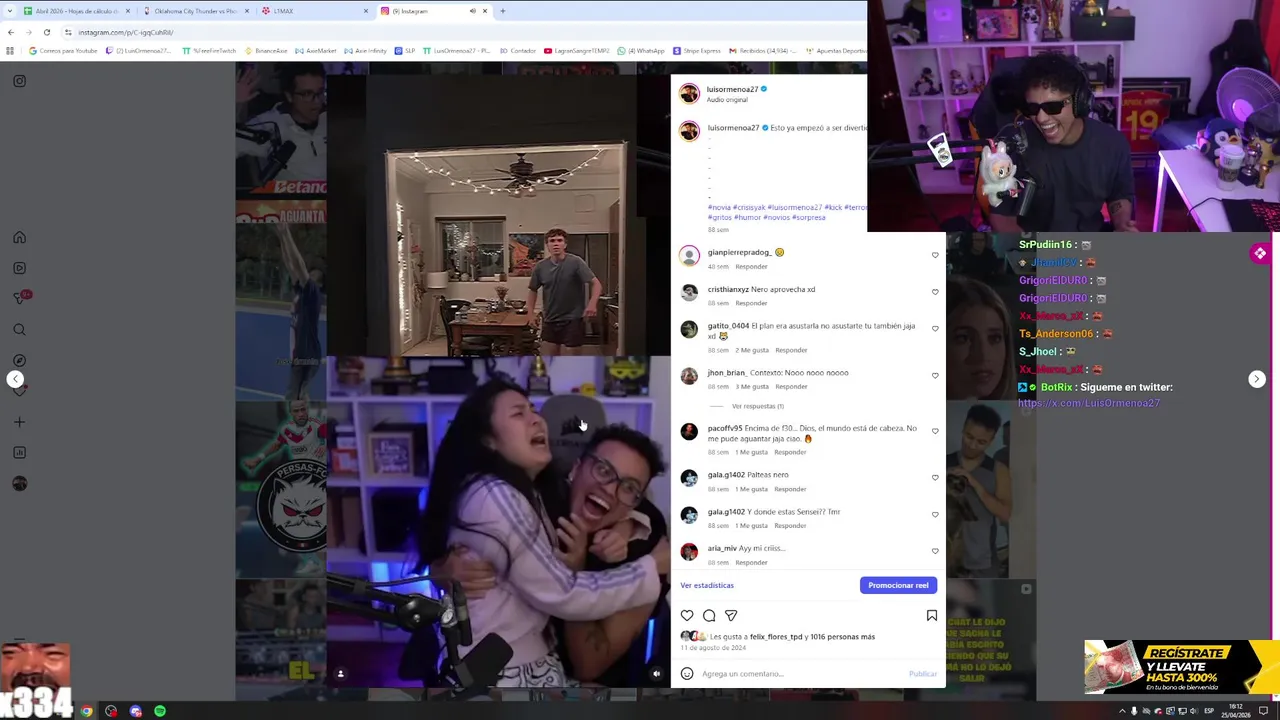
Task: Click tagged people icon on reel
Action: pos(340,674)
